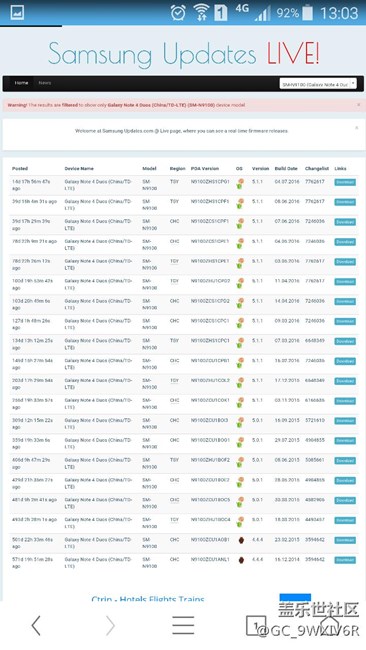Click the Lollipop OS icon in first row
The height and width of the screenshot is (650, 366).
tap(240, 184)
